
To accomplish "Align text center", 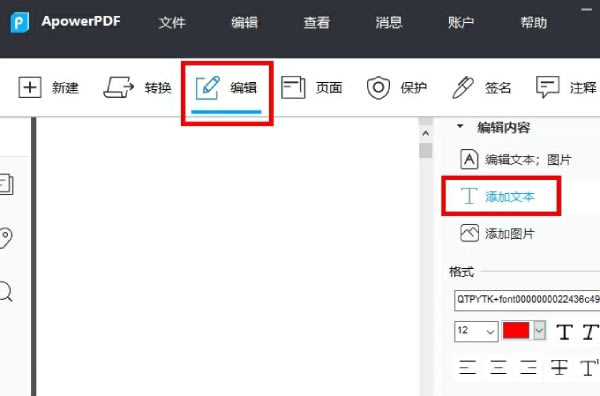I will pyautogui.click(x=498, y=367).
